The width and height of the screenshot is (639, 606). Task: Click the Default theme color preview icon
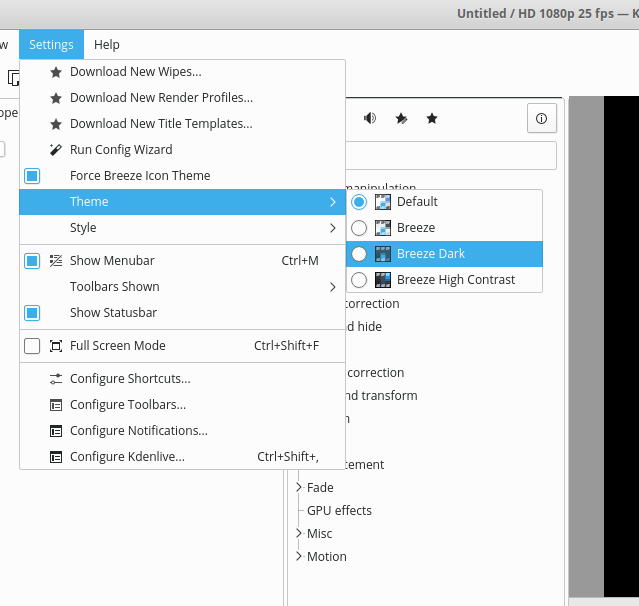[x=383, y=202]
